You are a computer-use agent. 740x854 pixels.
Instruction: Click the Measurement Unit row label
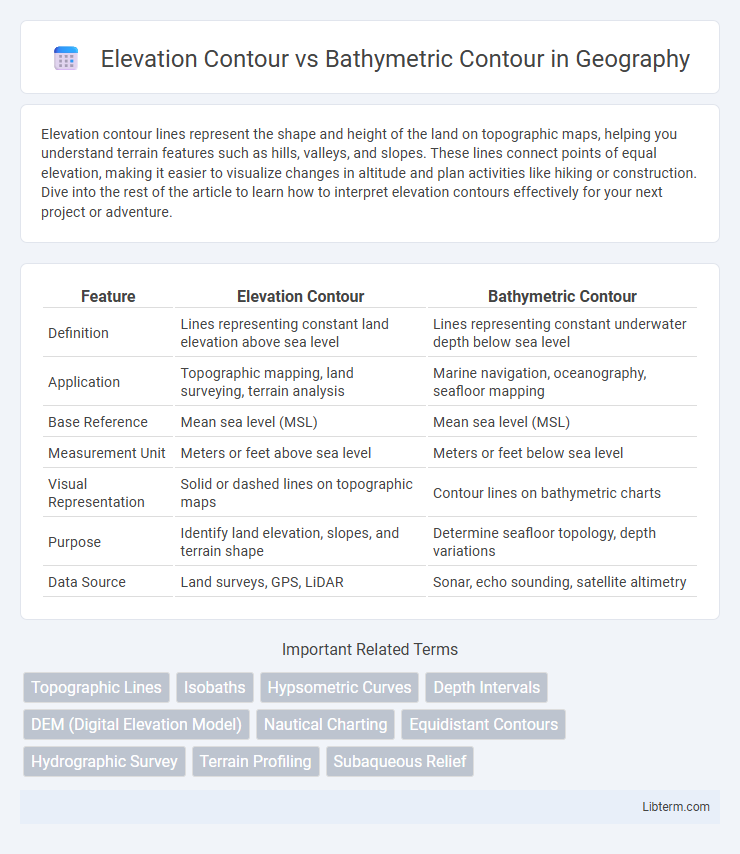click(107, 453)
